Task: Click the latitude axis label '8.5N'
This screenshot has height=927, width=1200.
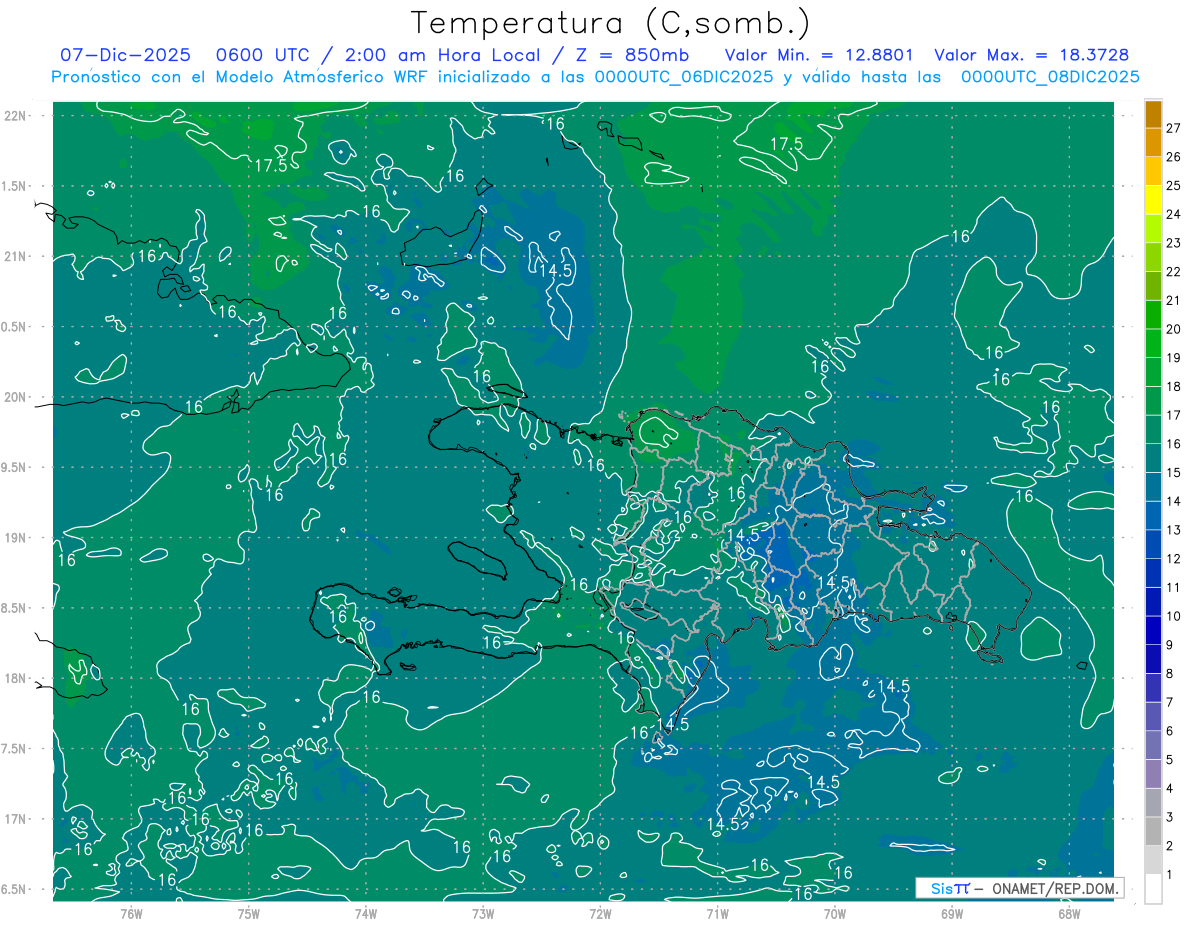Action: click(x=15, y=608)
